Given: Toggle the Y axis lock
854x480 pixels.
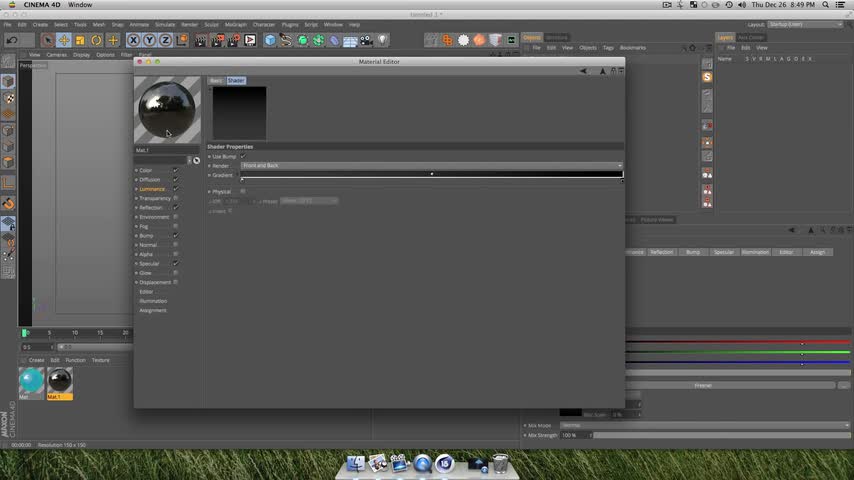Looking at the screenshot, I should [149, 40].
